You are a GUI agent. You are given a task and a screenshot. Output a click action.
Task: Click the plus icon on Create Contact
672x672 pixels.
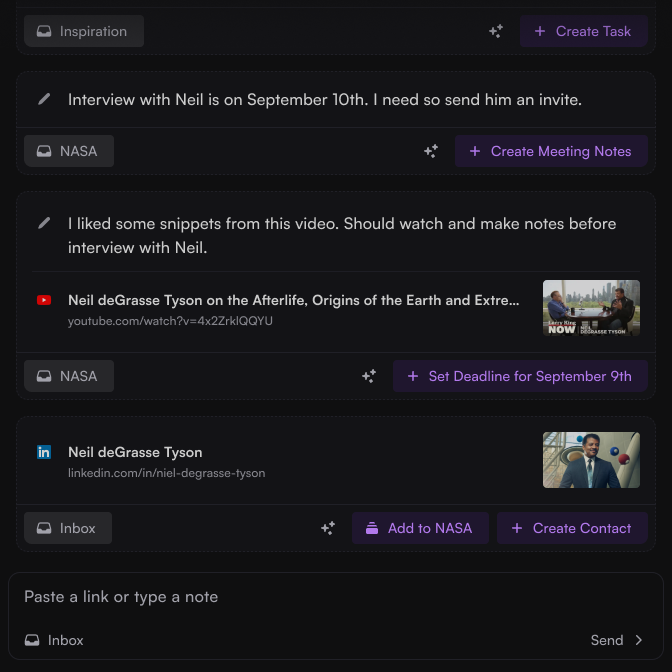(517, 528)
